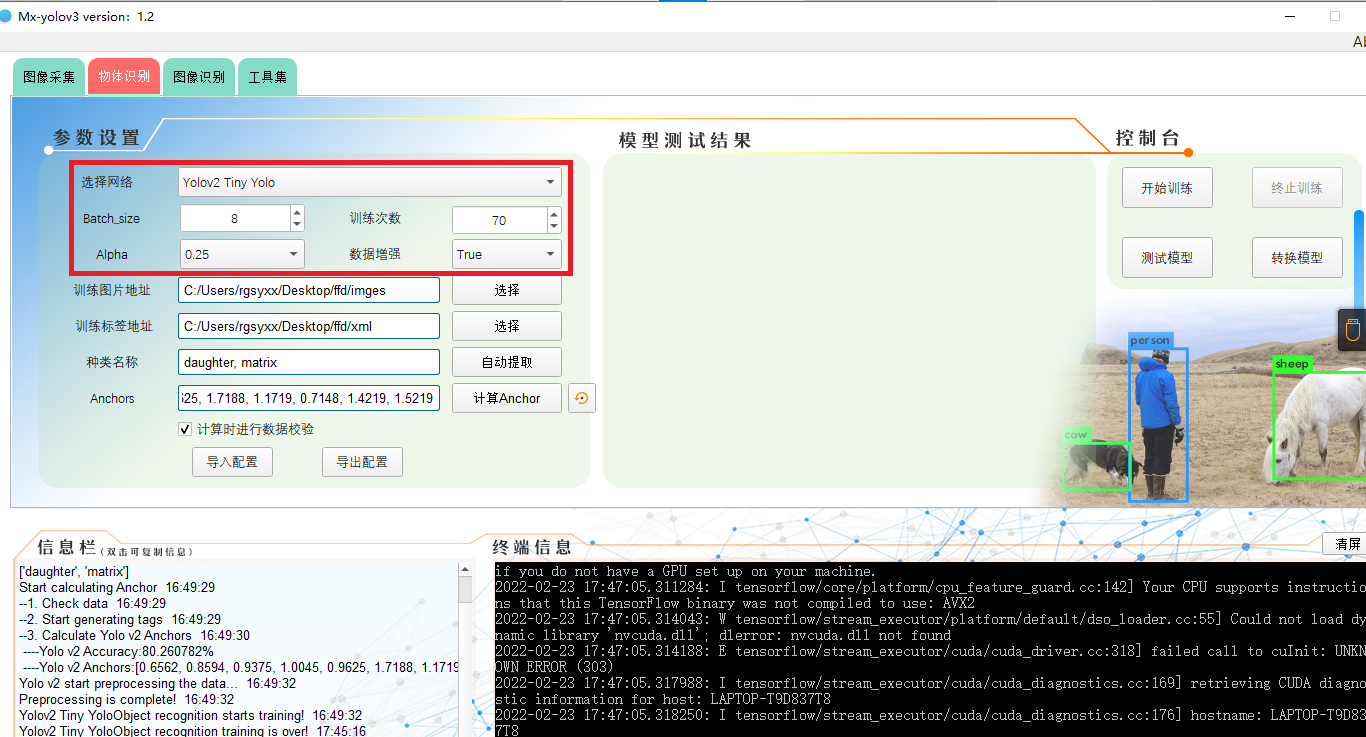Image resolution: width=1366 pixels, height=737 pixels.
Task: Click the 'Yolo v2 Anchors:[0.6562...' log line
Action: pos(240,667)
